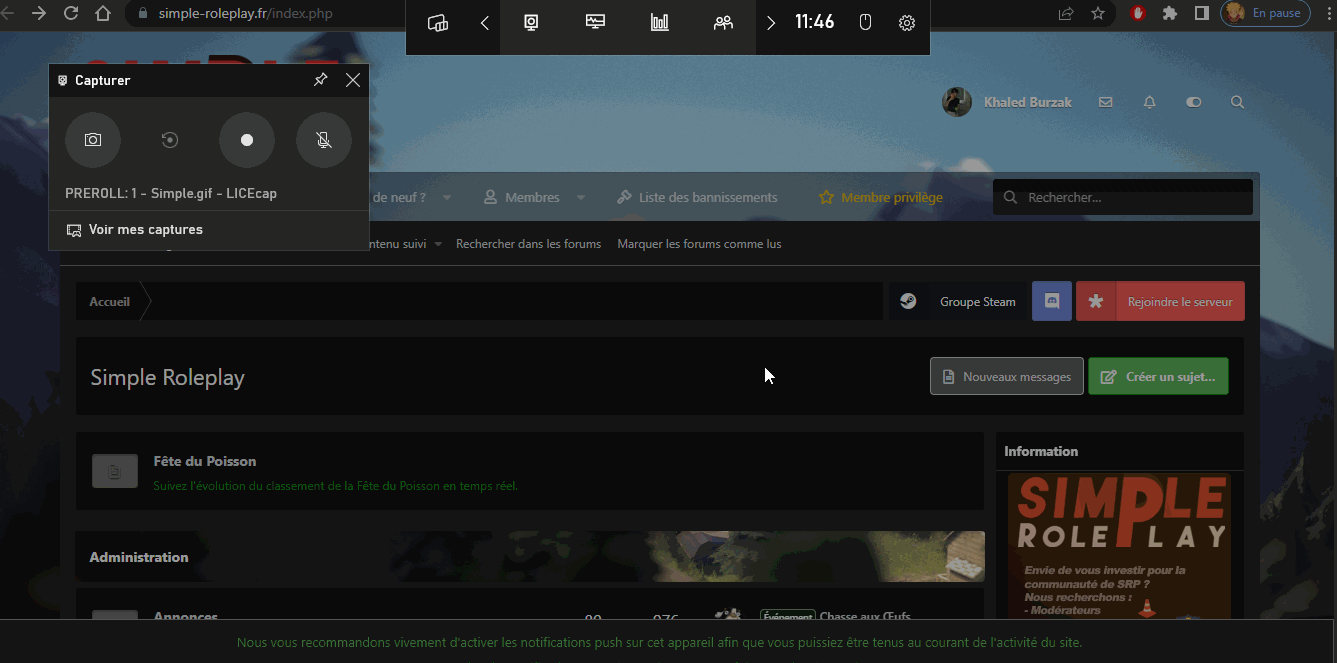Screen dimensions: 1337x663
Task: Click the Game Bar clock 11:46
Action: tap(814, 22)
